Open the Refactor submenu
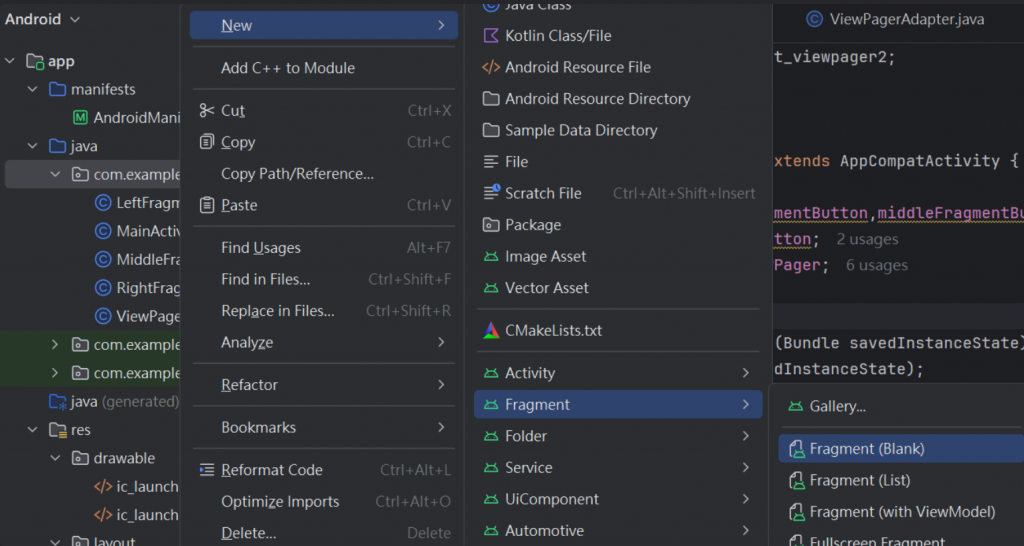1024x546 pixels. 249,385
